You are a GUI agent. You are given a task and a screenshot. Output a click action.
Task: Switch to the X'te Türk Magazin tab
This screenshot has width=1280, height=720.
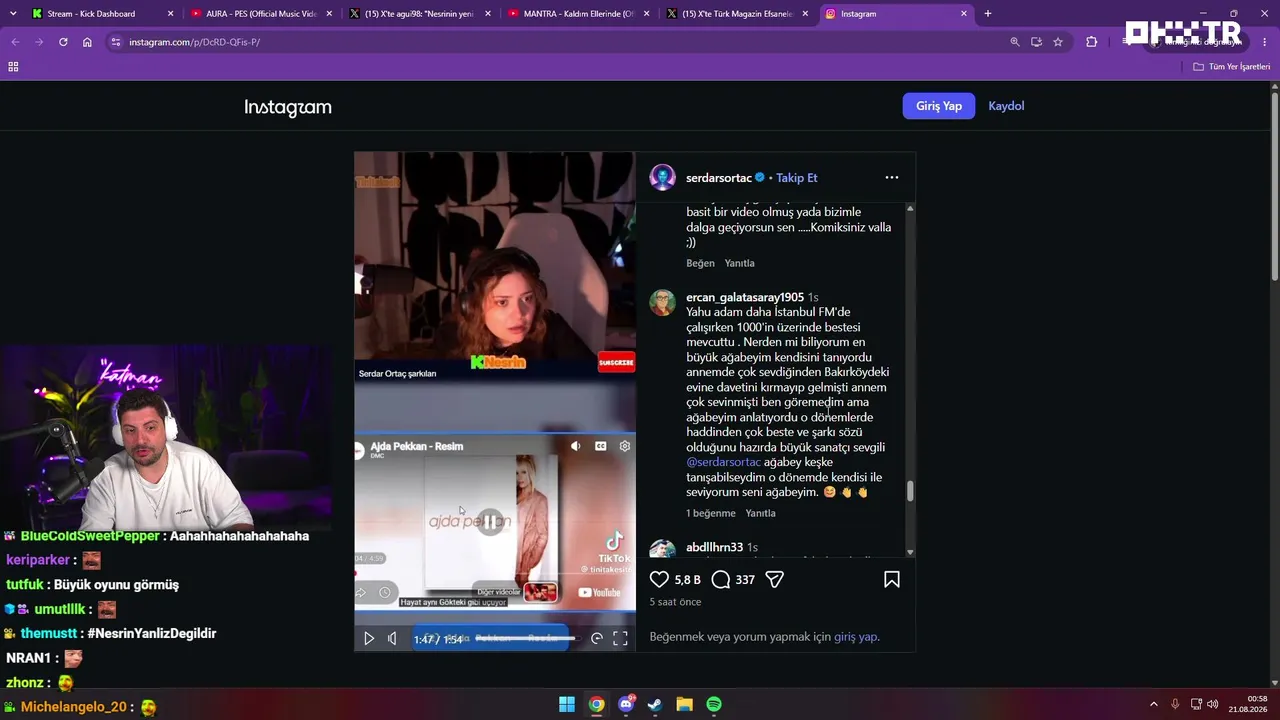pyautogui.click(x=738, y=14)
